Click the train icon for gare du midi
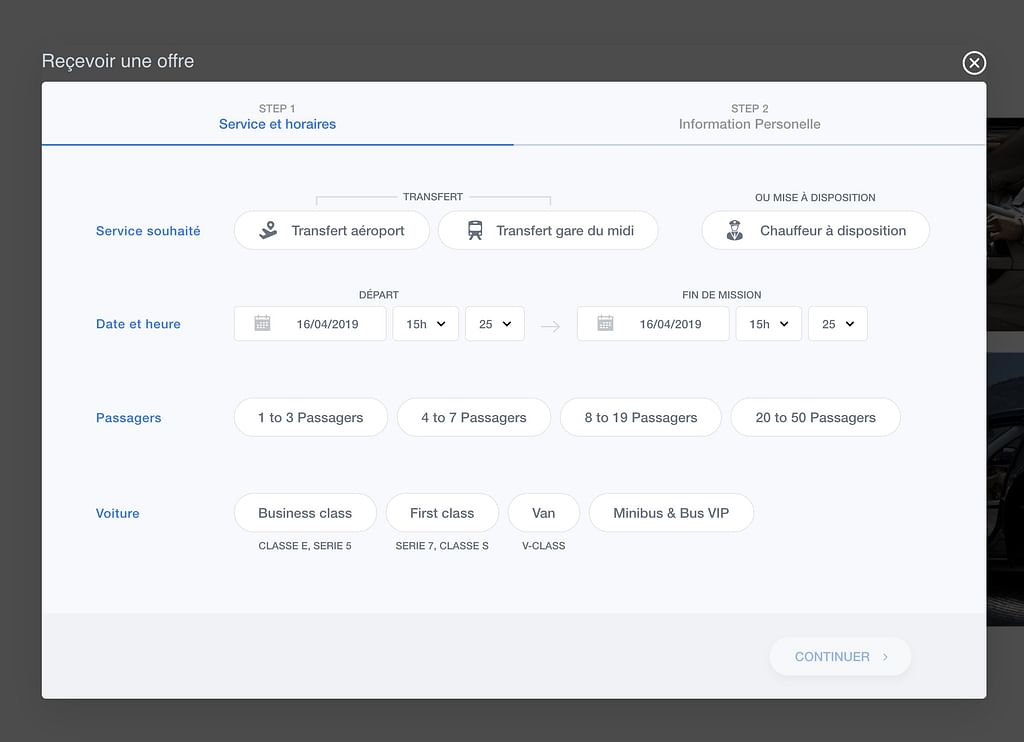1024x742 pixels. [x=475, y=230]
